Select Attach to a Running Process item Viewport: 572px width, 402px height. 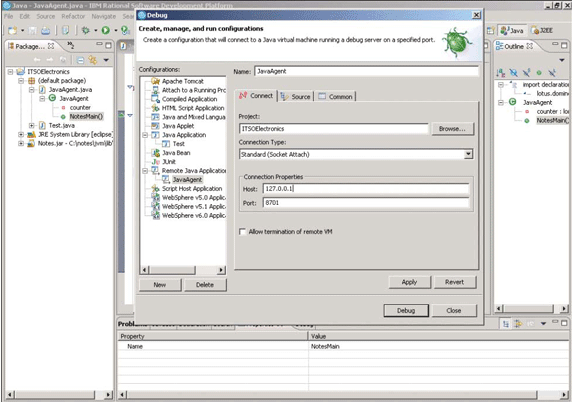point(194,90)
